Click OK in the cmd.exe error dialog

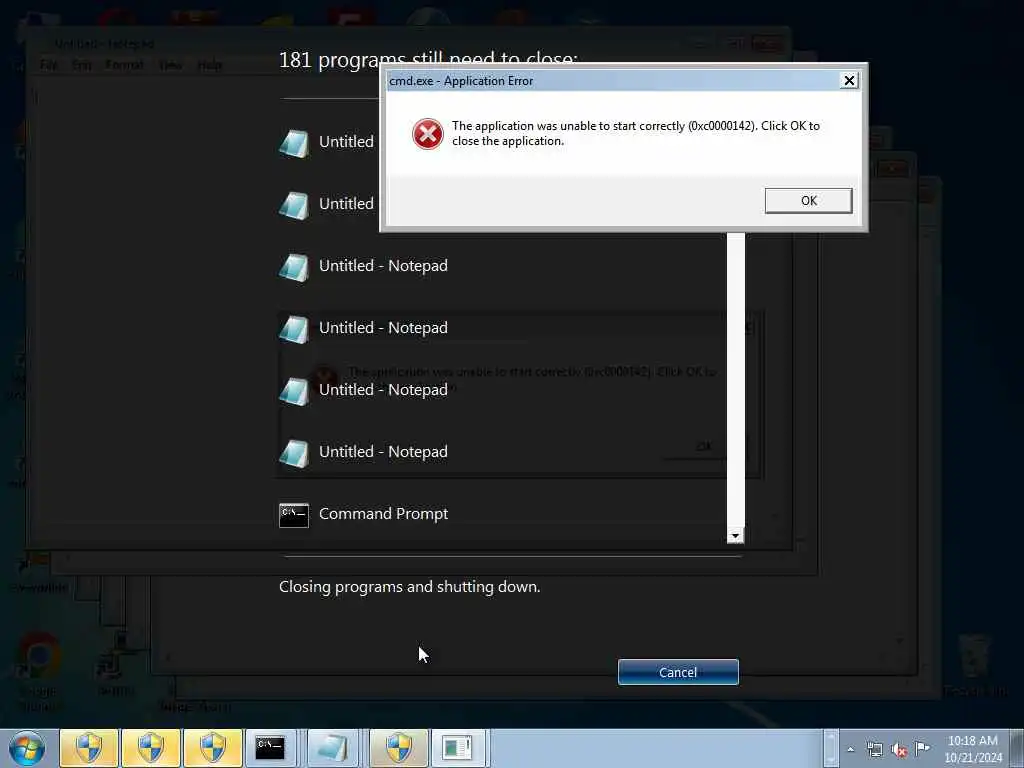click(808, 200)
